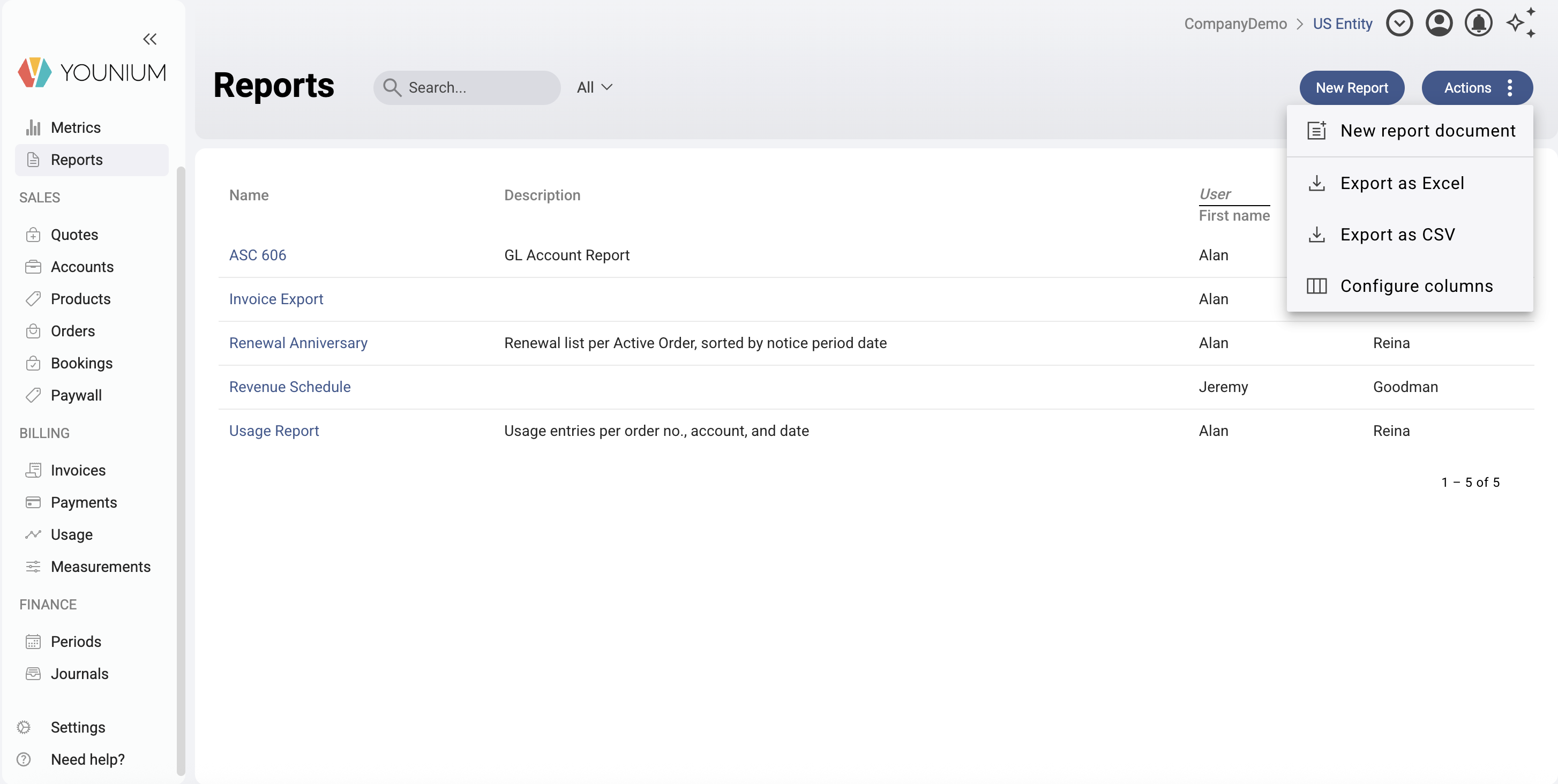Open the notifications bell icon
Screen dimensions: 1558x784
click(1478, 24)
